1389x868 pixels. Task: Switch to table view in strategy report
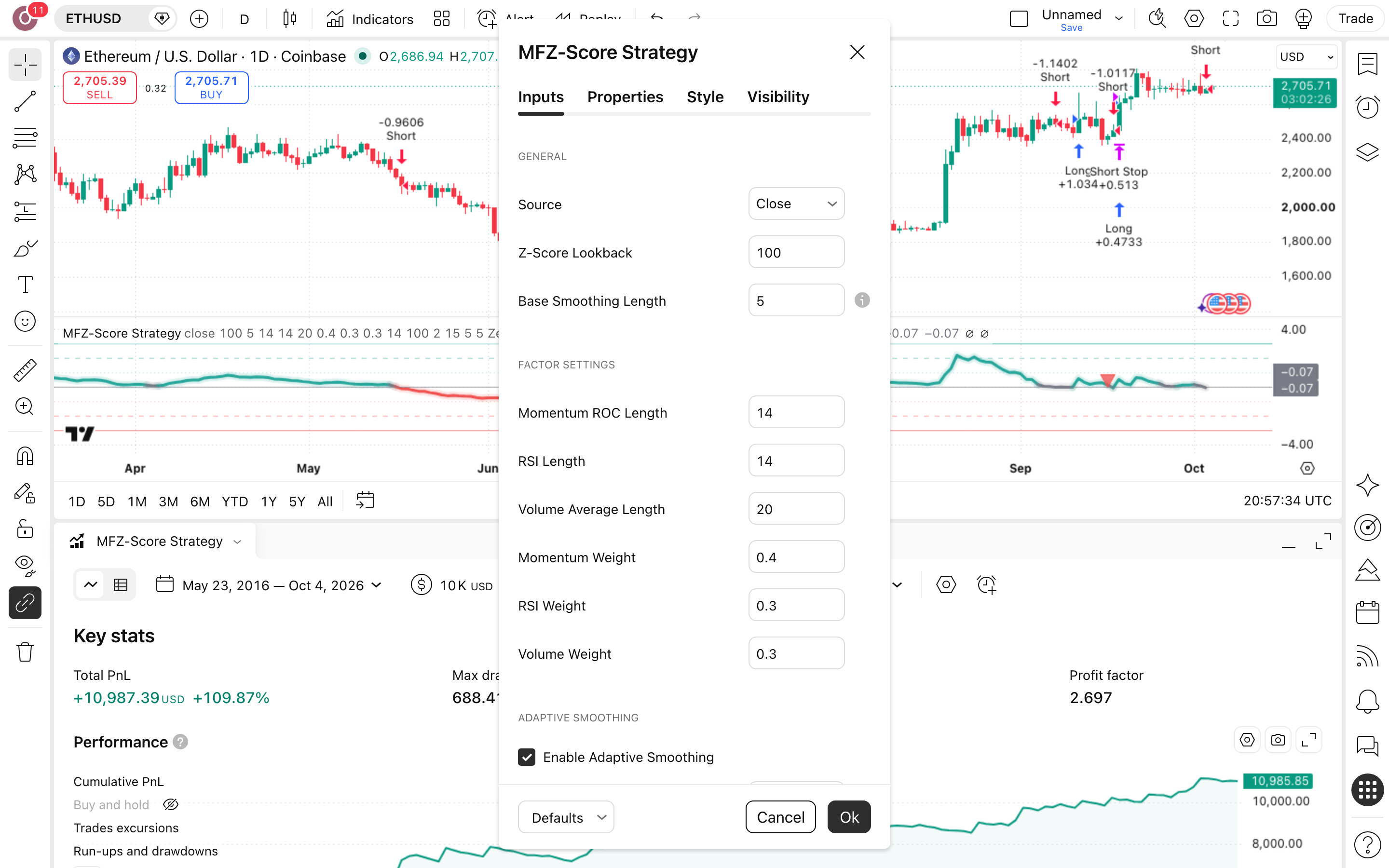click(x=121, y=585)
